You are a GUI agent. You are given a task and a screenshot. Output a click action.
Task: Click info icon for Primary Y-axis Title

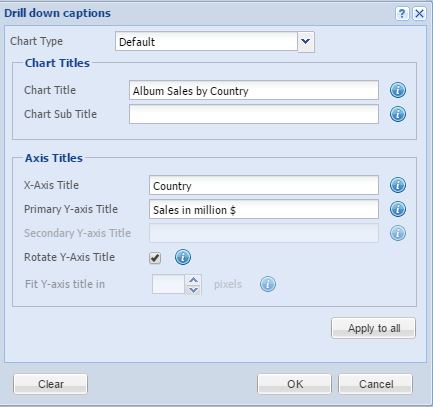pos(398,209)
